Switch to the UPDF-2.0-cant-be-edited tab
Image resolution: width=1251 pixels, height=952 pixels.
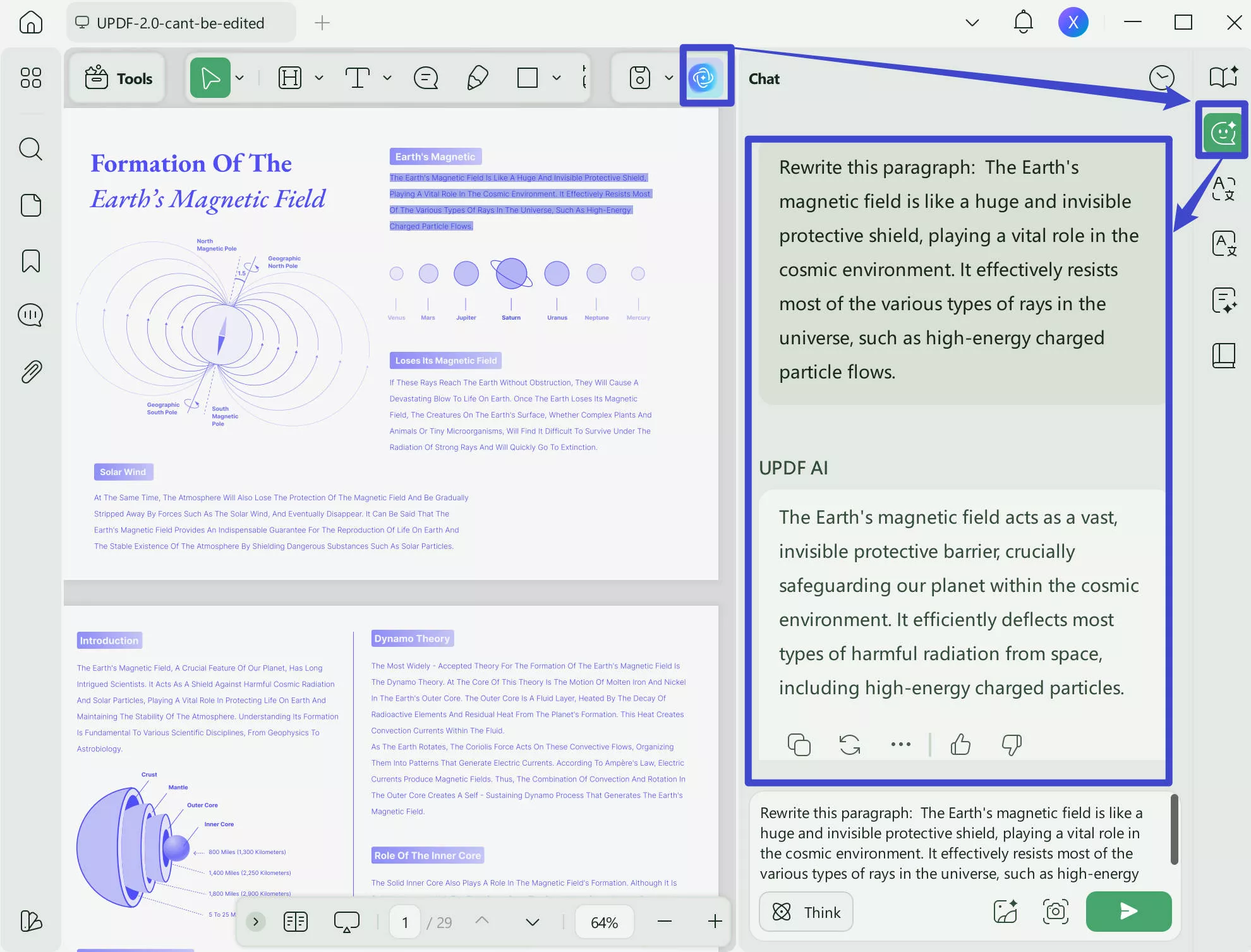pos(181,23)
